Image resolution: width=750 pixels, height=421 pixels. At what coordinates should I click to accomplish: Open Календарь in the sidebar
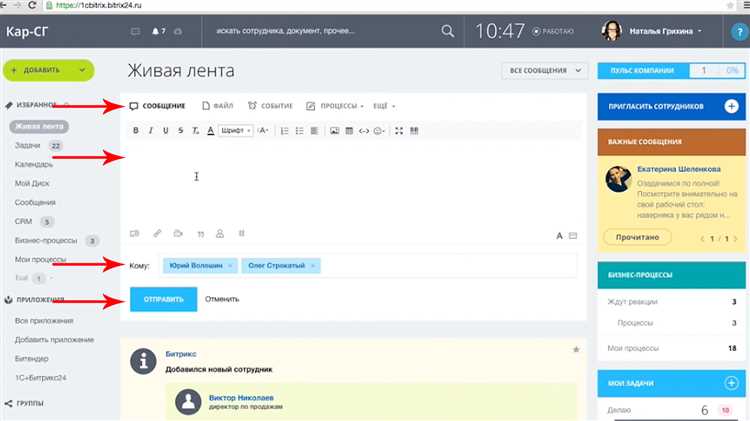[33, 164]
